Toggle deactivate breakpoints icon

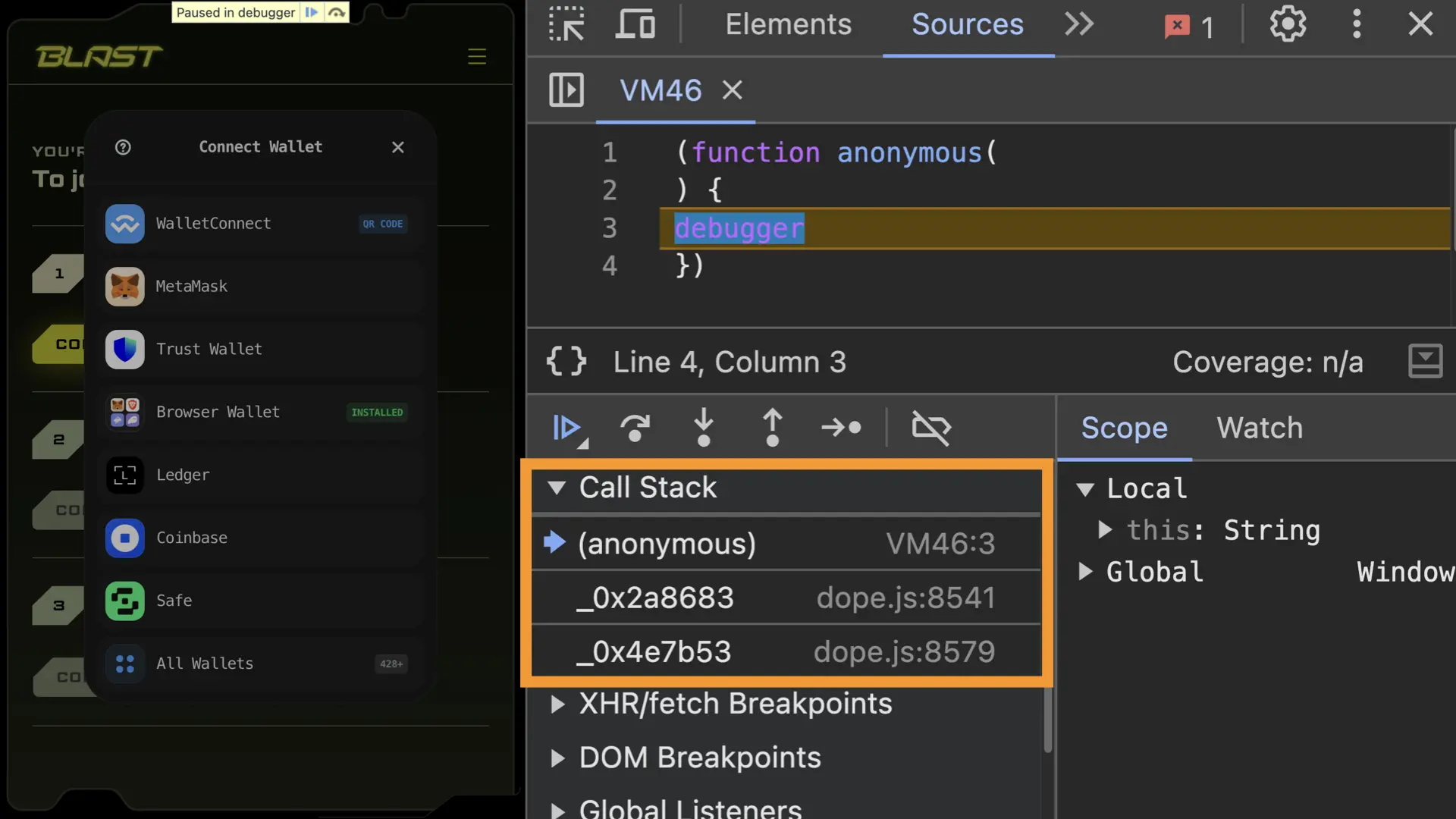point(930,428)
